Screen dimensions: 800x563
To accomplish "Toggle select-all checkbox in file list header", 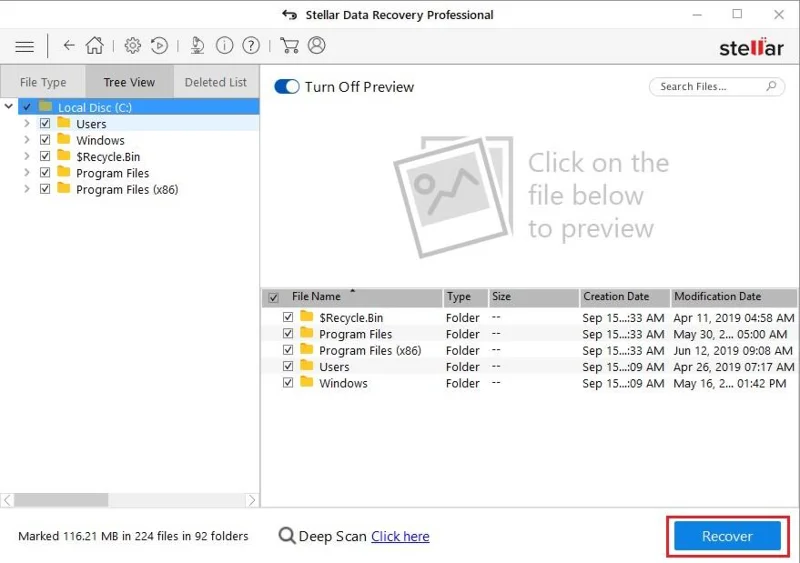I will point(273,297).
